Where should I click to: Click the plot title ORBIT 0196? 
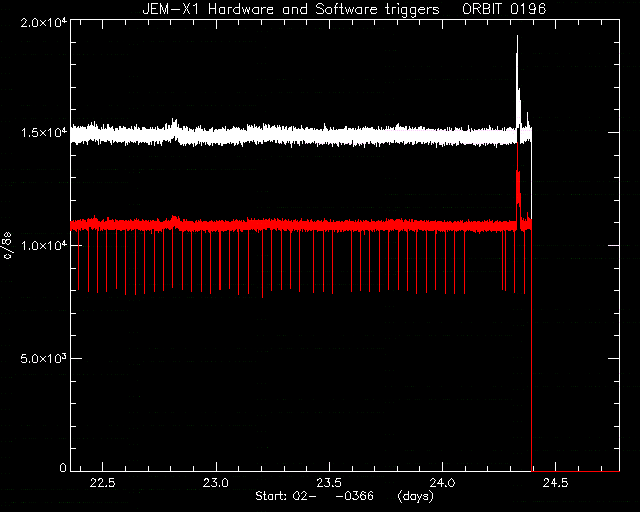tap(504, 9)
